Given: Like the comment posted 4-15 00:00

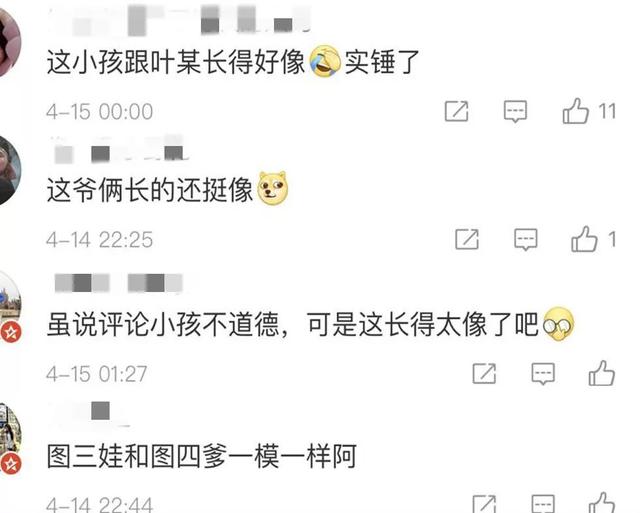Looking at the screenshot, I should pyautogui.click(x=576, y=111).
